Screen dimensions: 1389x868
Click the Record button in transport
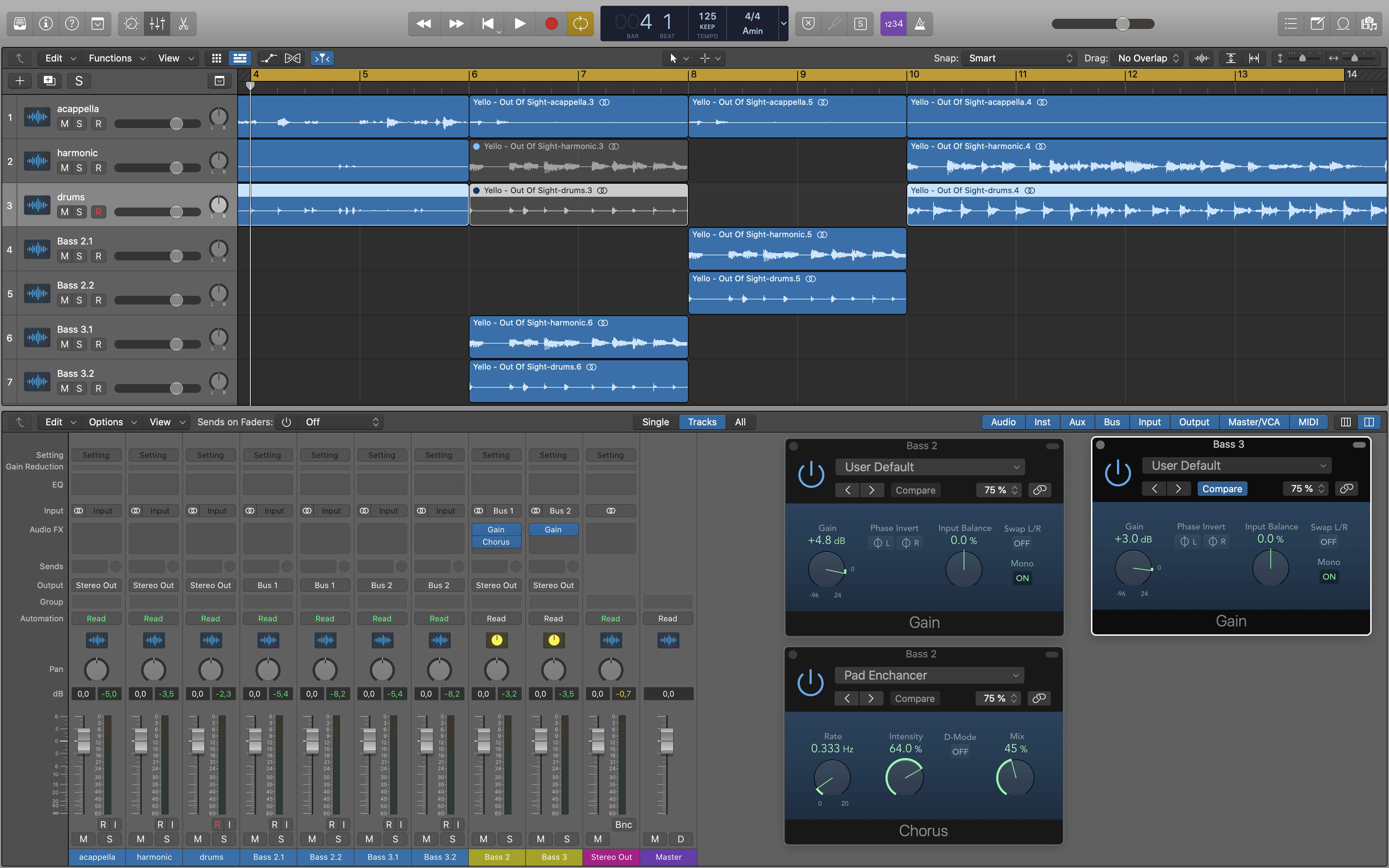(x=551, y=24)
